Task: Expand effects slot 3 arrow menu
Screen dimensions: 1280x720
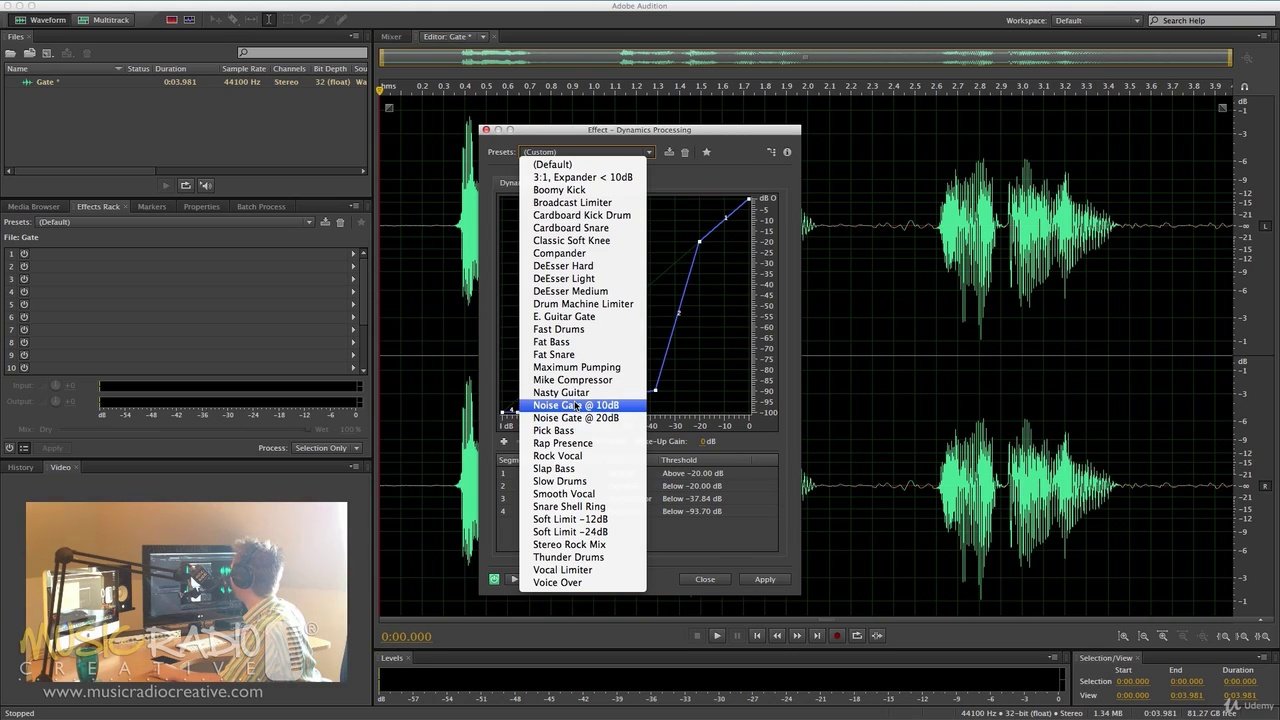Action: point(353,279)
